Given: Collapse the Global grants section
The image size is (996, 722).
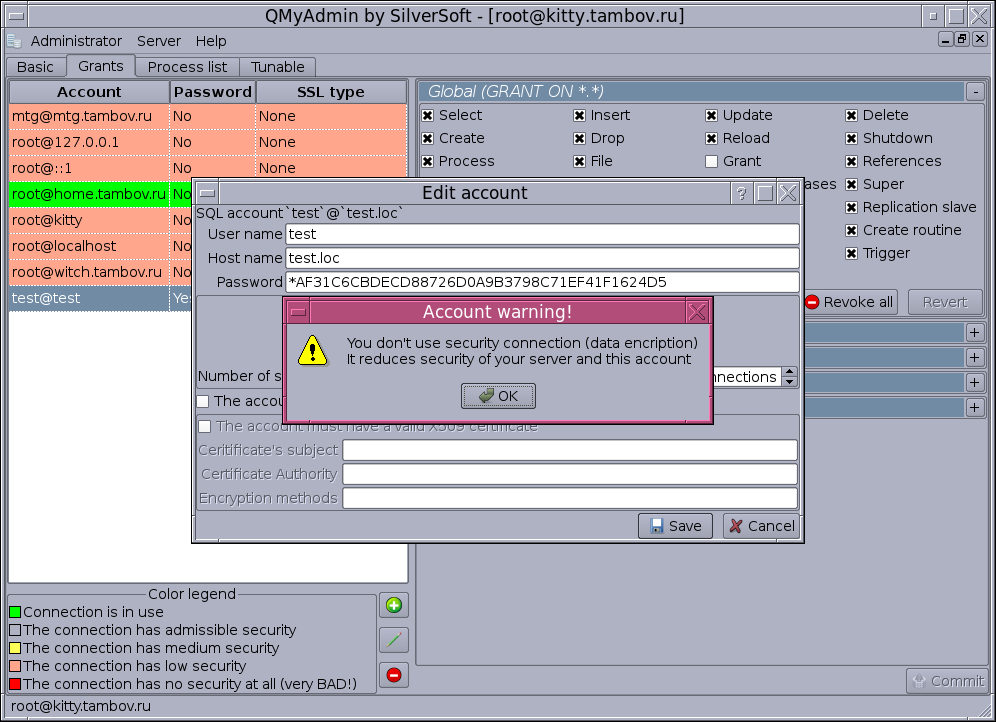Looking at the screenshot, I should point(975,92).
